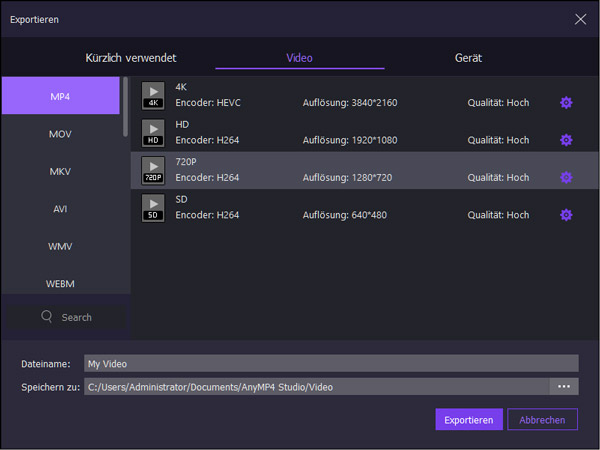Choose MOV format in sidebar

[60, 134]
